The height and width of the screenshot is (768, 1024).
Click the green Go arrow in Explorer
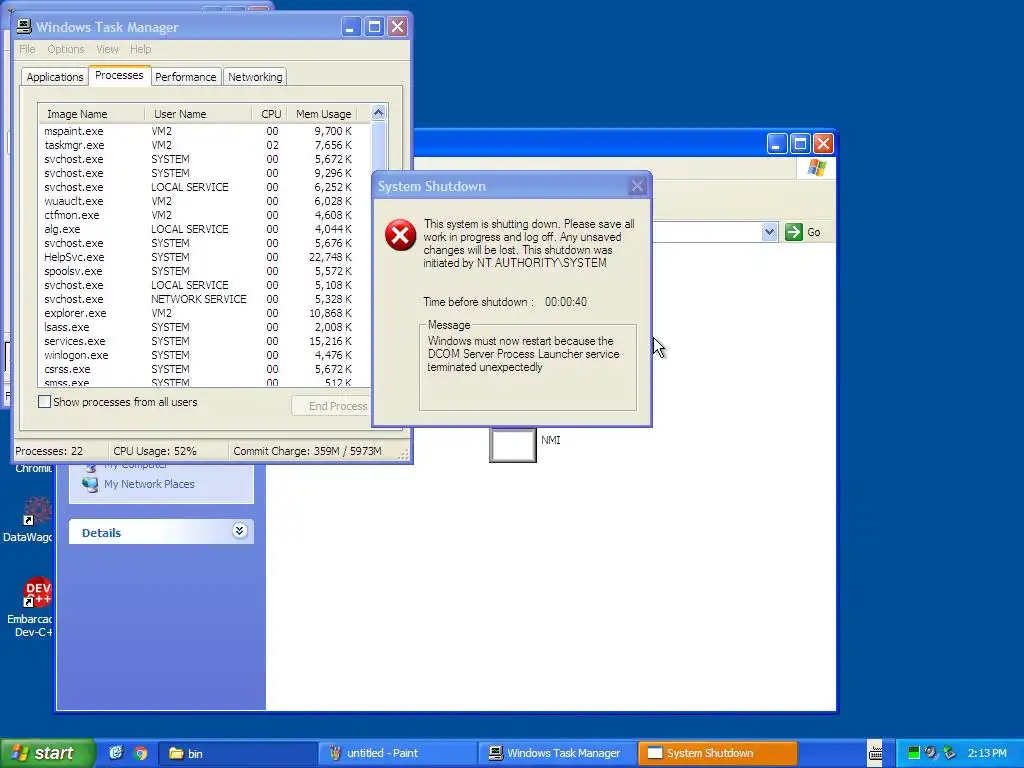click(x=793, y=232)
